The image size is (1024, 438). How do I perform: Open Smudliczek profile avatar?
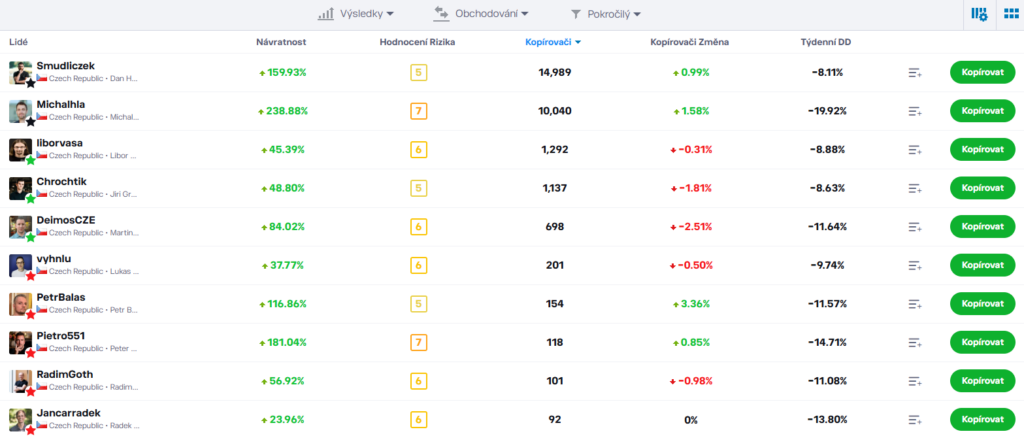pos(20,72)
